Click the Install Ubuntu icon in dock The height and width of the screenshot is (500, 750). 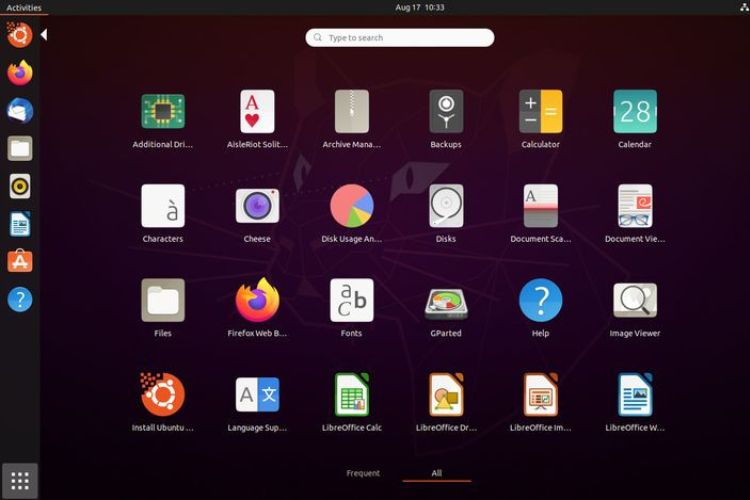[x=20, y=35]
